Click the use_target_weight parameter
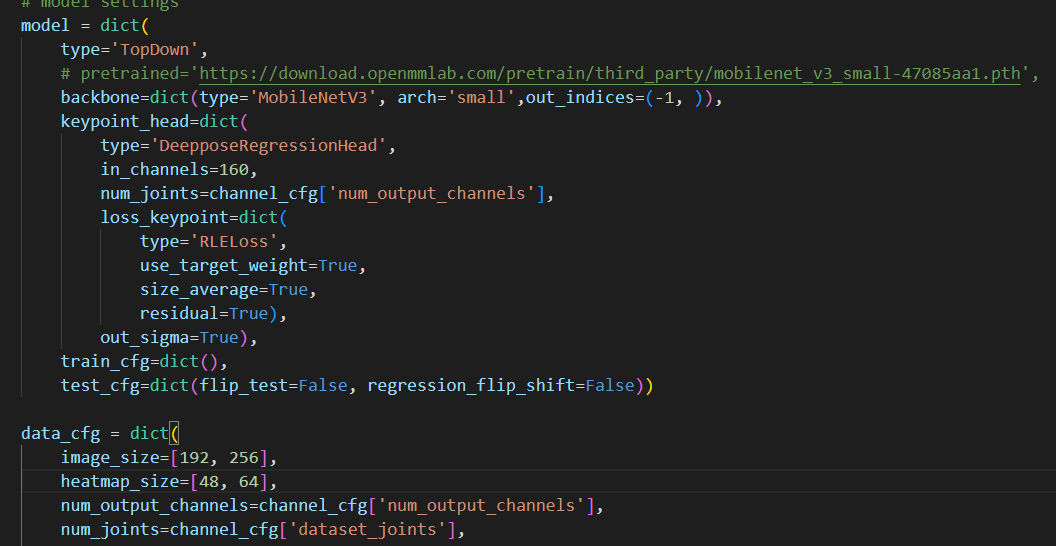Image resolution: width=1056 pixels, height=546 pixels. 224,265
